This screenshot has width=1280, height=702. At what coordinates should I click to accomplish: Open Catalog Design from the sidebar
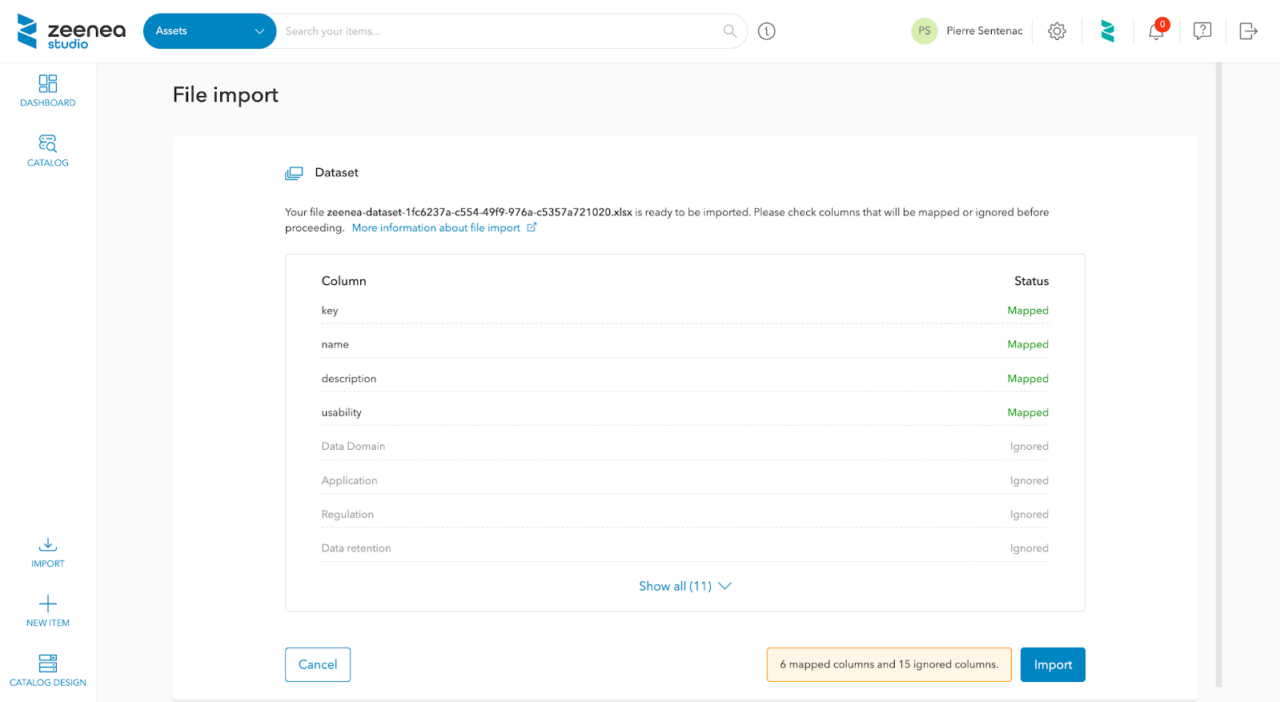(47, 668)
